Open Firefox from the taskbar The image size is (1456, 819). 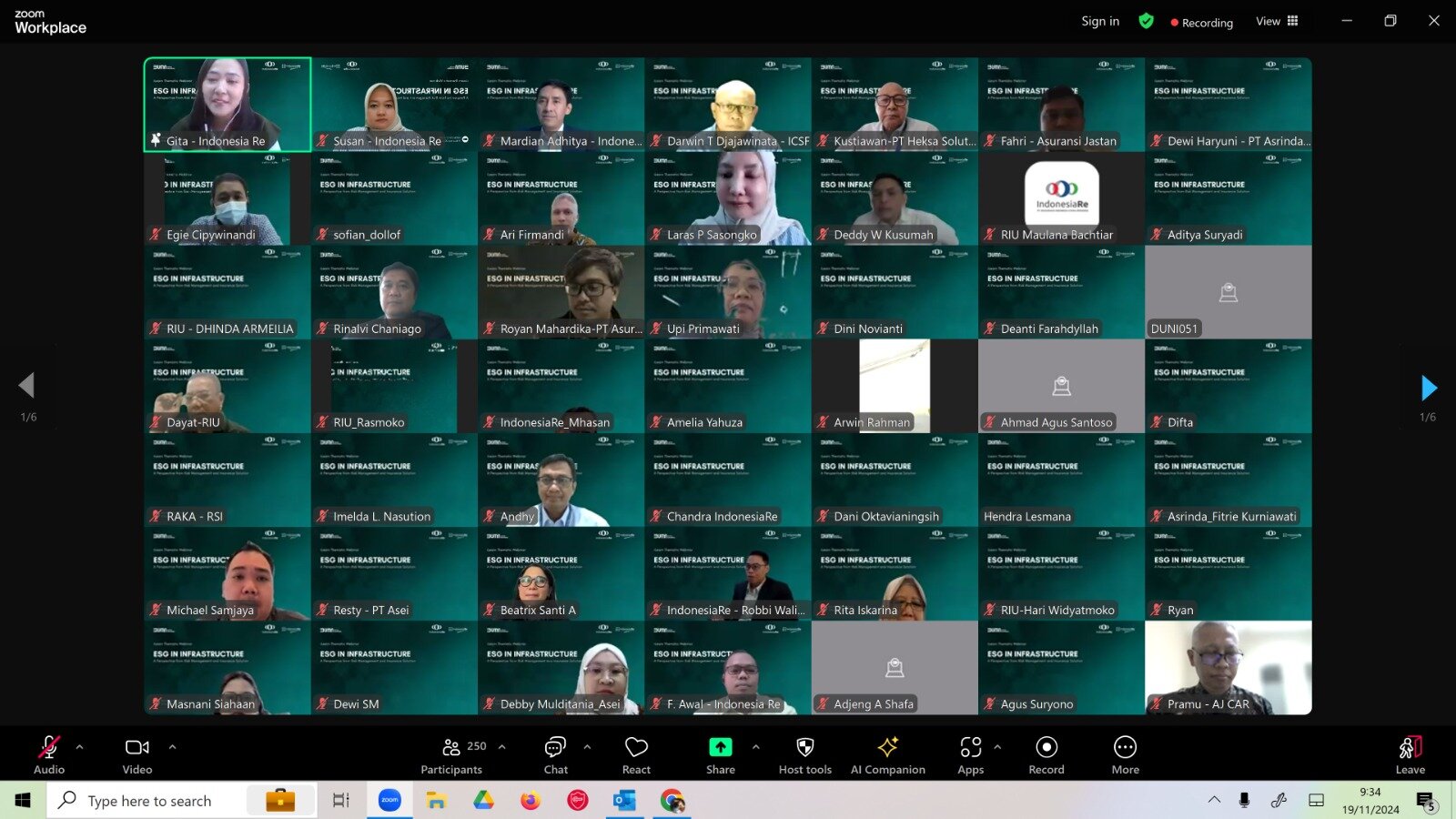pyautogui.click(x=531, y=800)
